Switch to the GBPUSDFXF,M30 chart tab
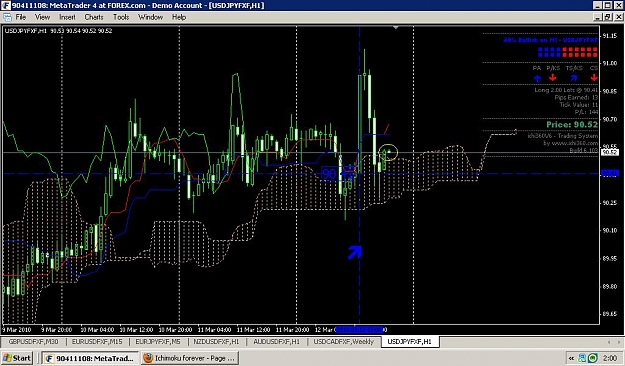This screenshot has width=625, height=366. point(33,342)
